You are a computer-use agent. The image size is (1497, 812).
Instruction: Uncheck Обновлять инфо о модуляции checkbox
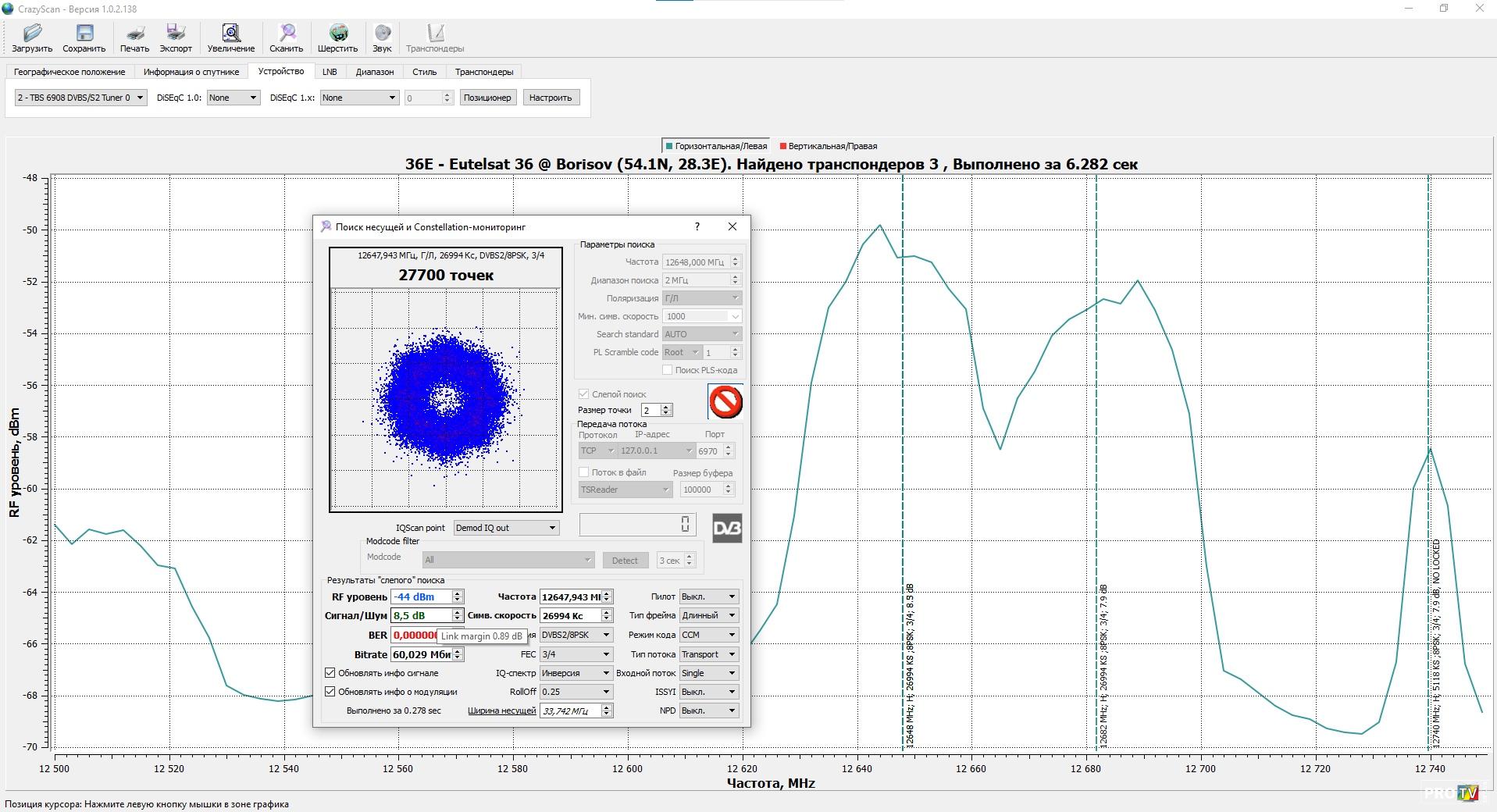pyautogui.click(x=330, y=692)
